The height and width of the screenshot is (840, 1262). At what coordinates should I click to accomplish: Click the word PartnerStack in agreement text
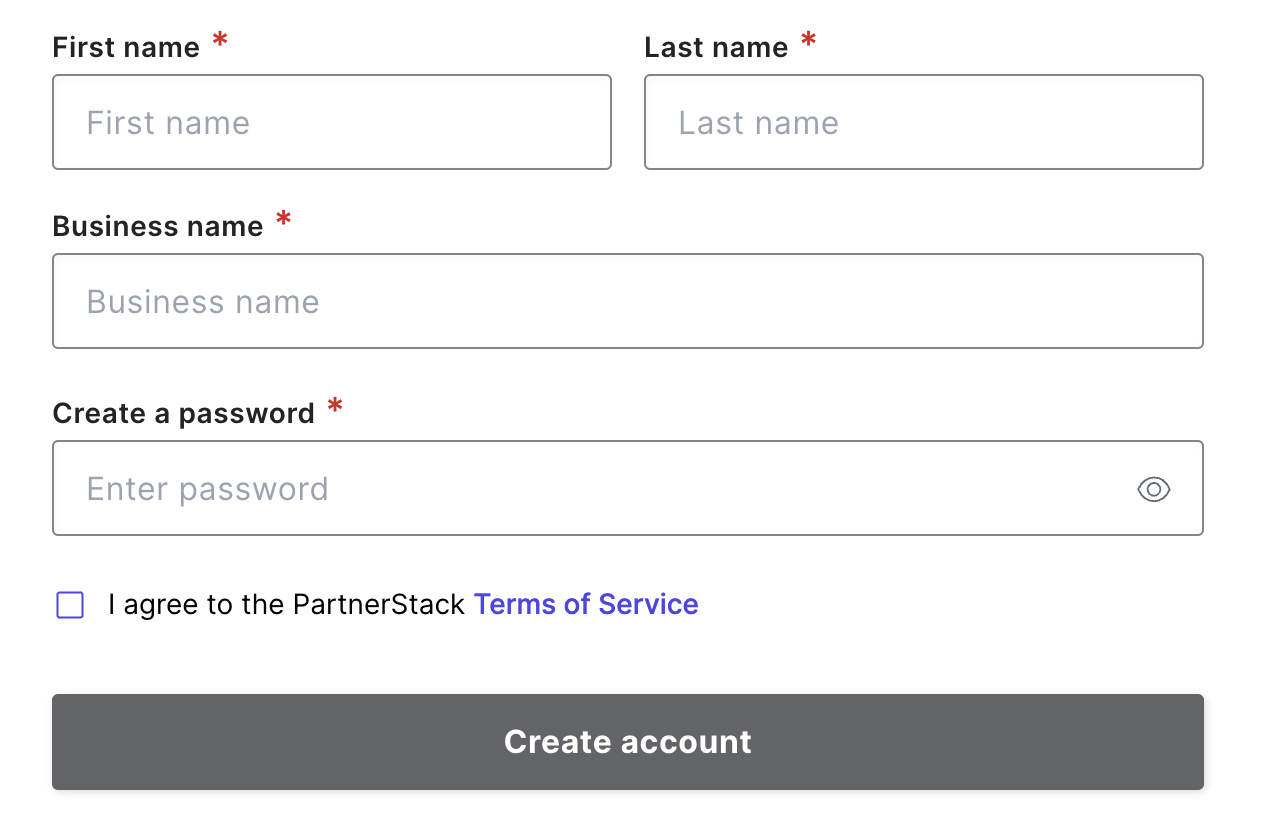(x=379, y=604)
